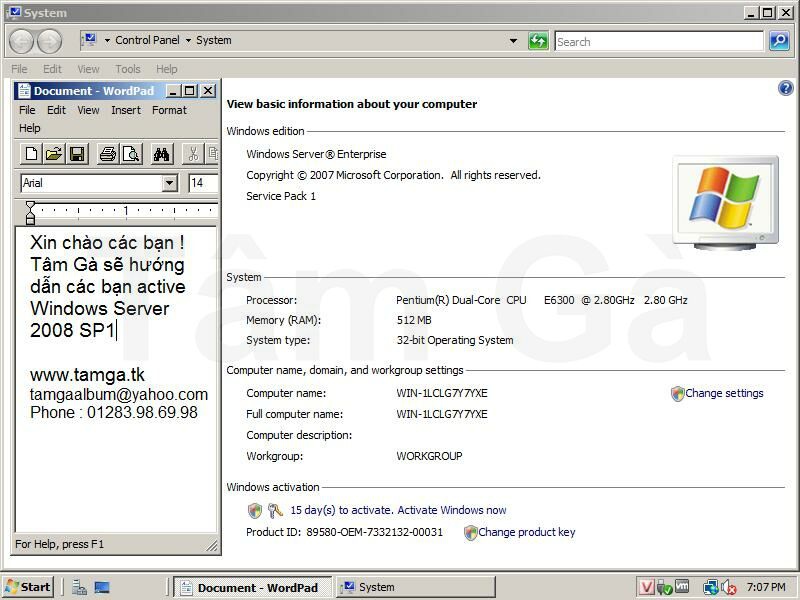Click the shield icon beside Change product key
This screenshot has height=600, width=800.
(470, 533)
